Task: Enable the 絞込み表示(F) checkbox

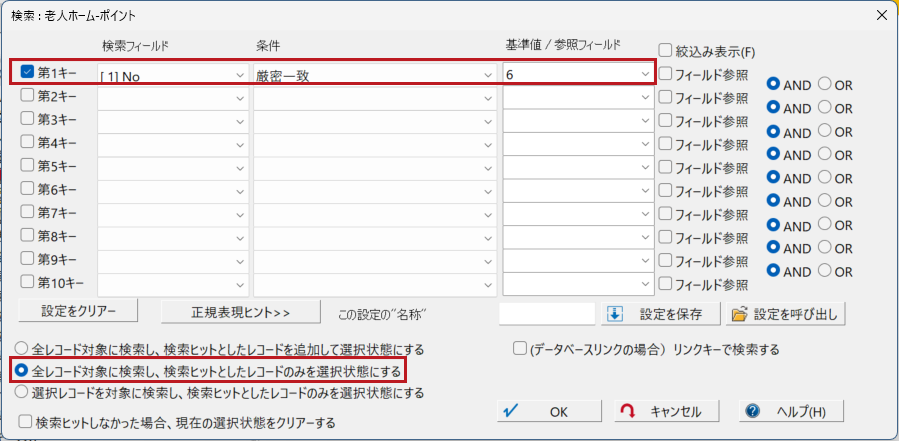Action: click(x=666, y=50)
